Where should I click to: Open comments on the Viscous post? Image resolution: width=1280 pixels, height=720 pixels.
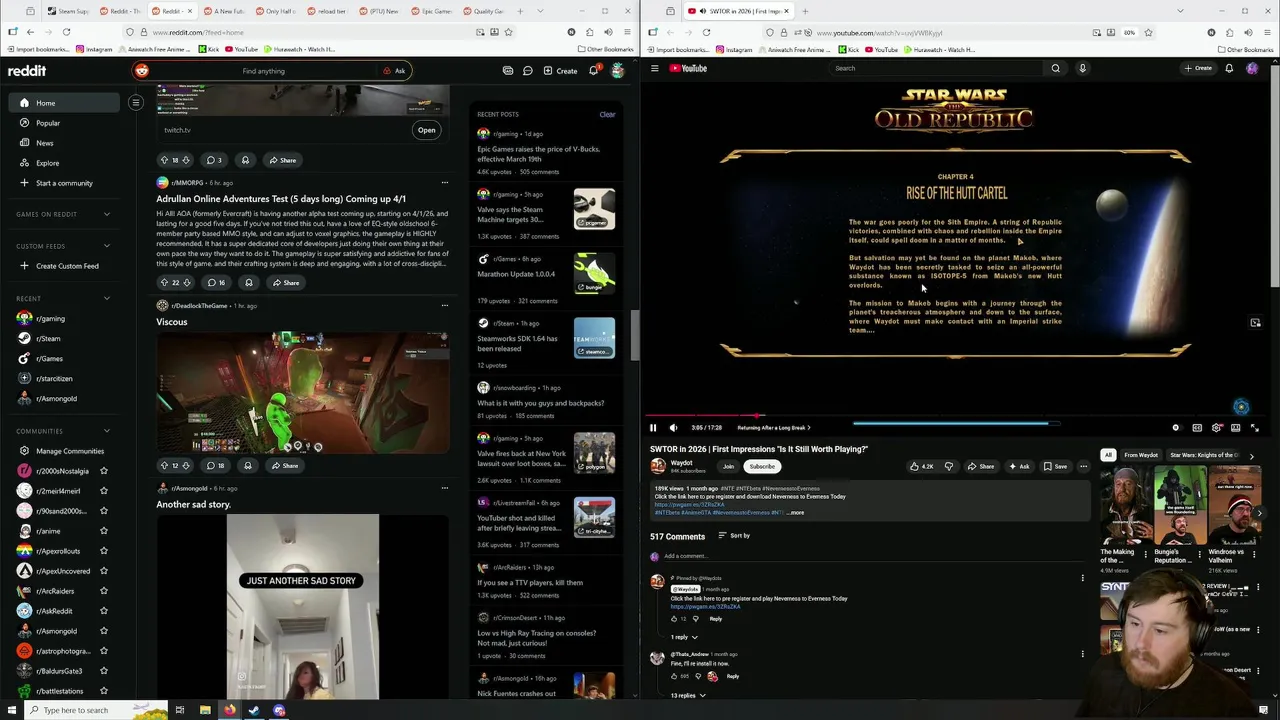tap(216, 465)
